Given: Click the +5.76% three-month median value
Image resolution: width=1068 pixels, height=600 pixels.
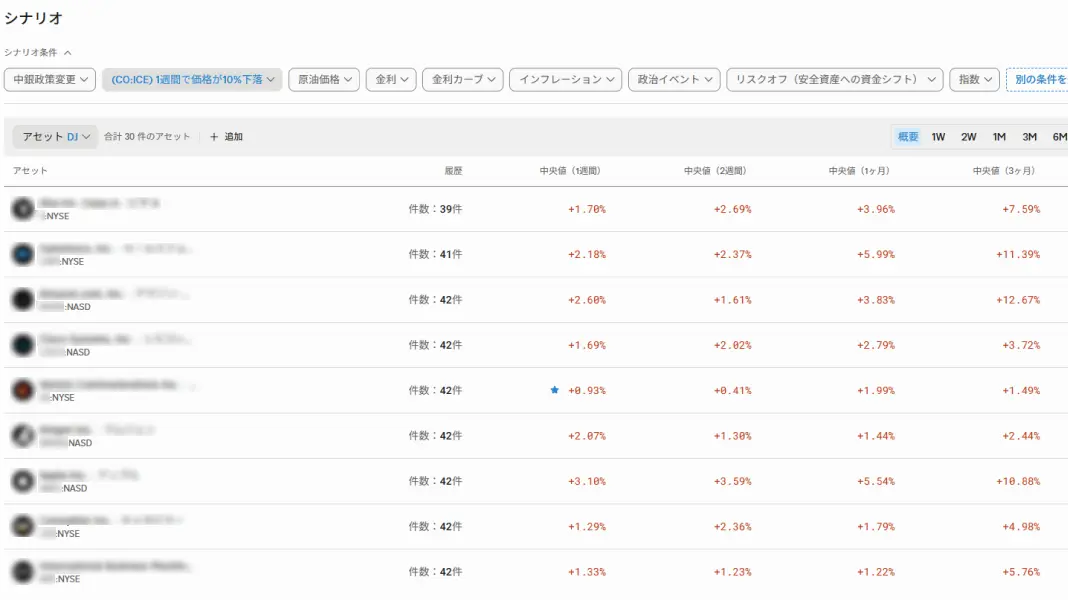Looking at the screenshot, I should 1021,572.
